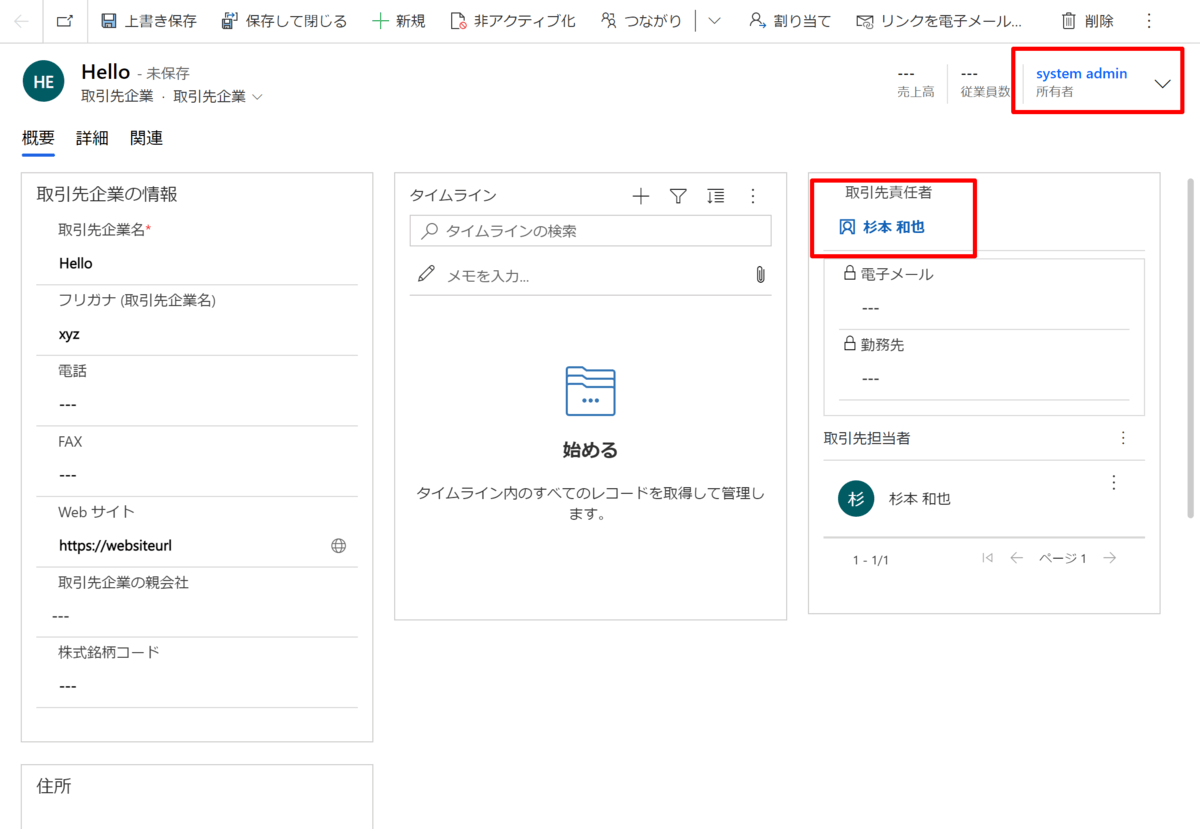Click the timeline add (plus) icon
This screenshot has width=1200, height=829.
click(641, 196)
